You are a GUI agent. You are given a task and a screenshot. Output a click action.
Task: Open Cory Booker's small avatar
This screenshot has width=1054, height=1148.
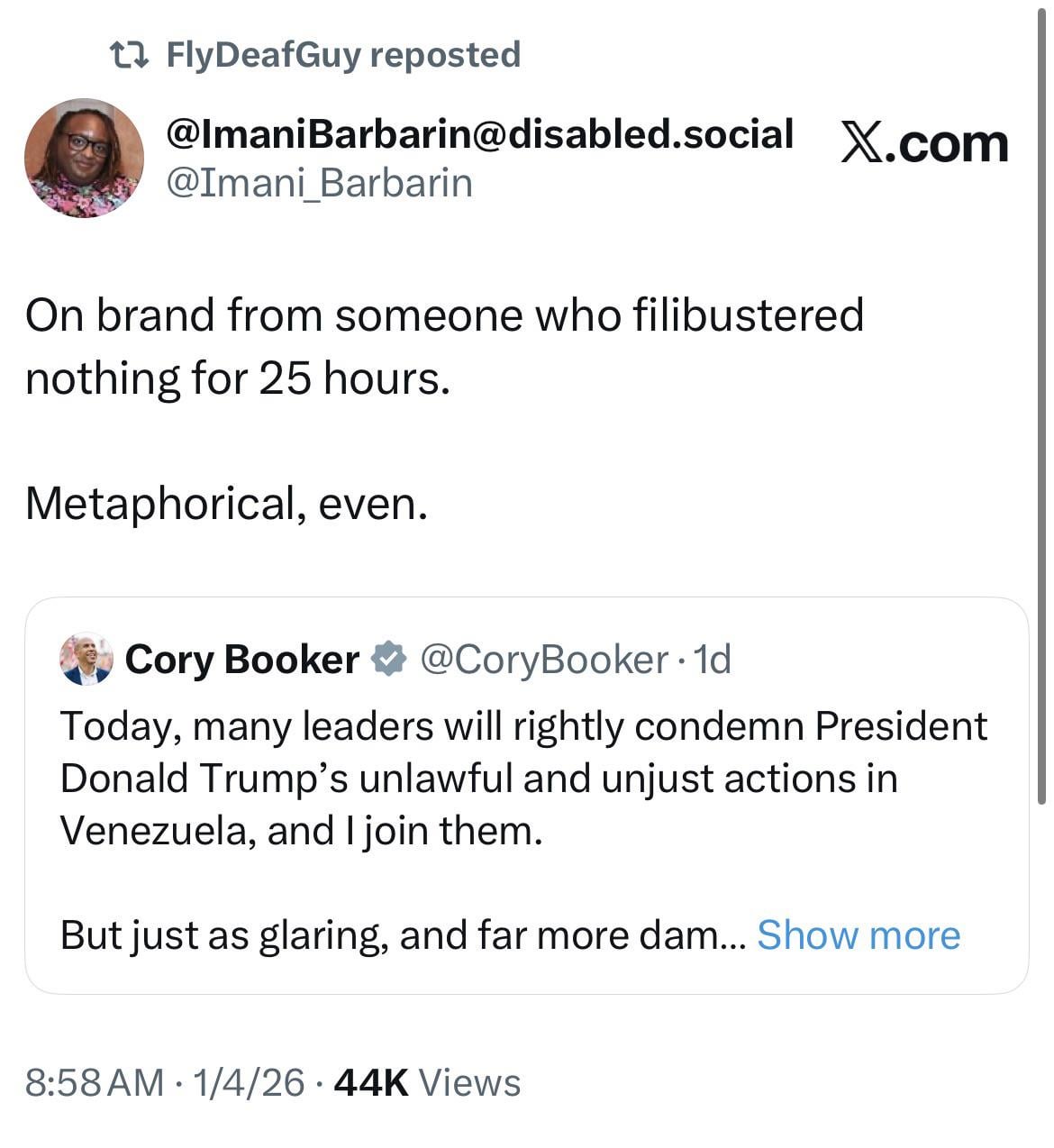pyautogui.click(x=86, y=660)
